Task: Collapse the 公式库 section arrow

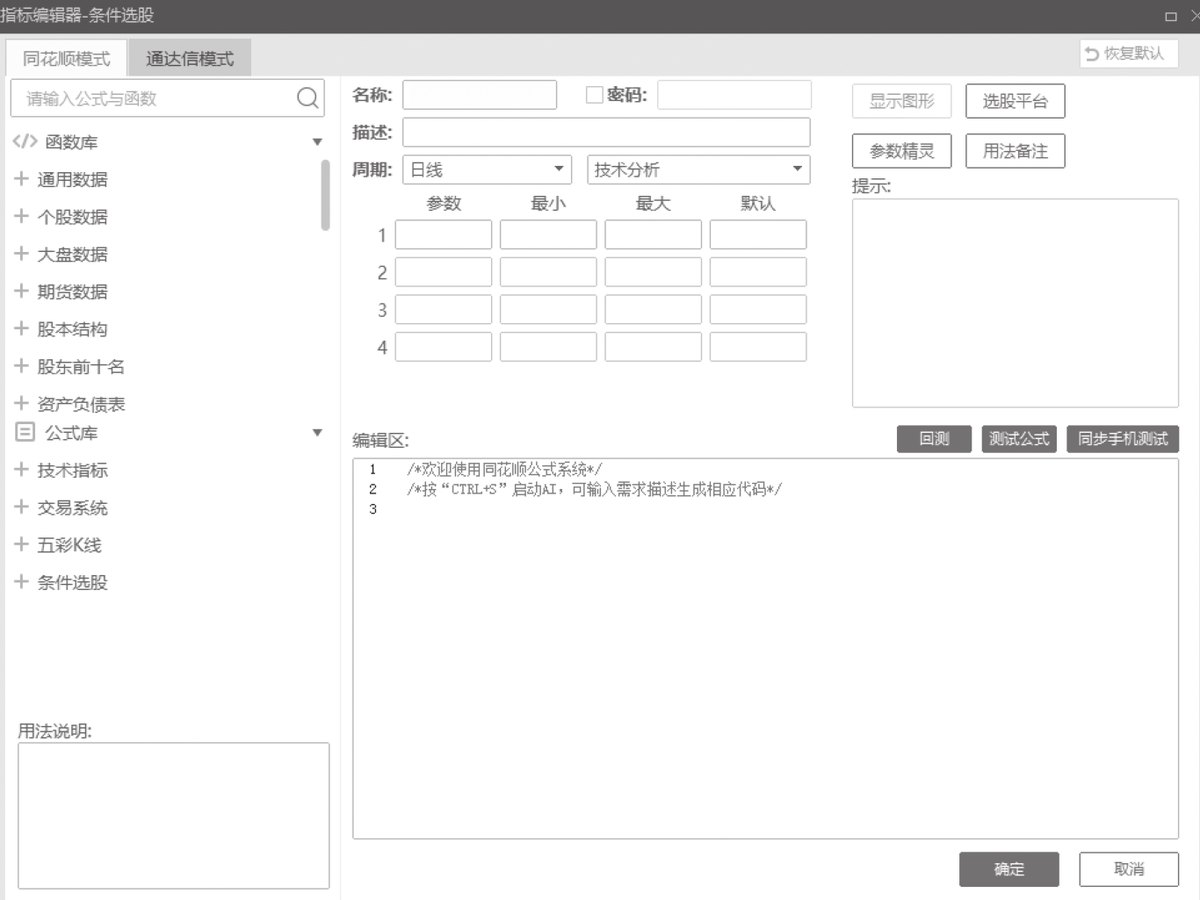Action: 318,433
